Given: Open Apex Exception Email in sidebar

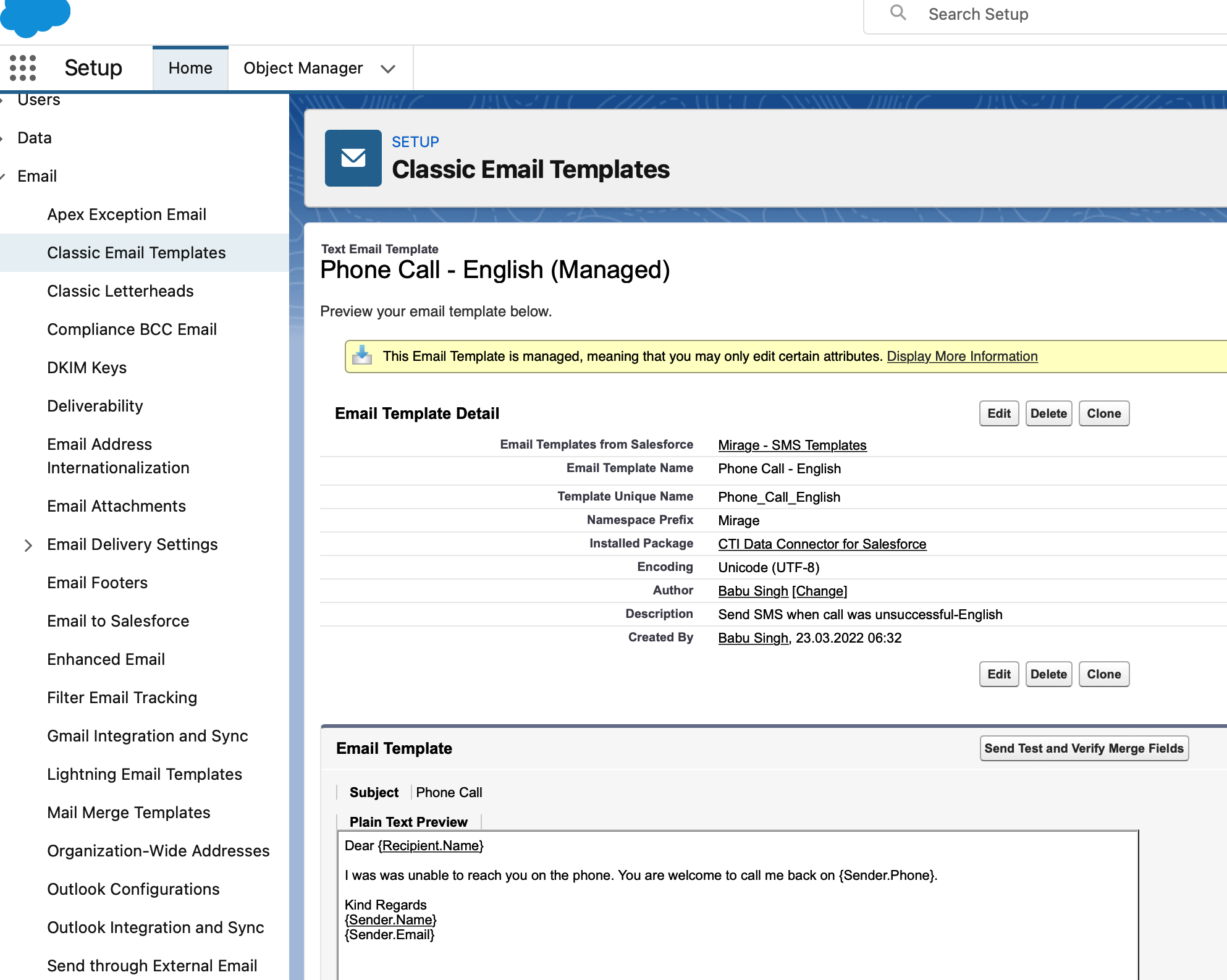Looking at the screenshot, I should (x=127, y=214).
